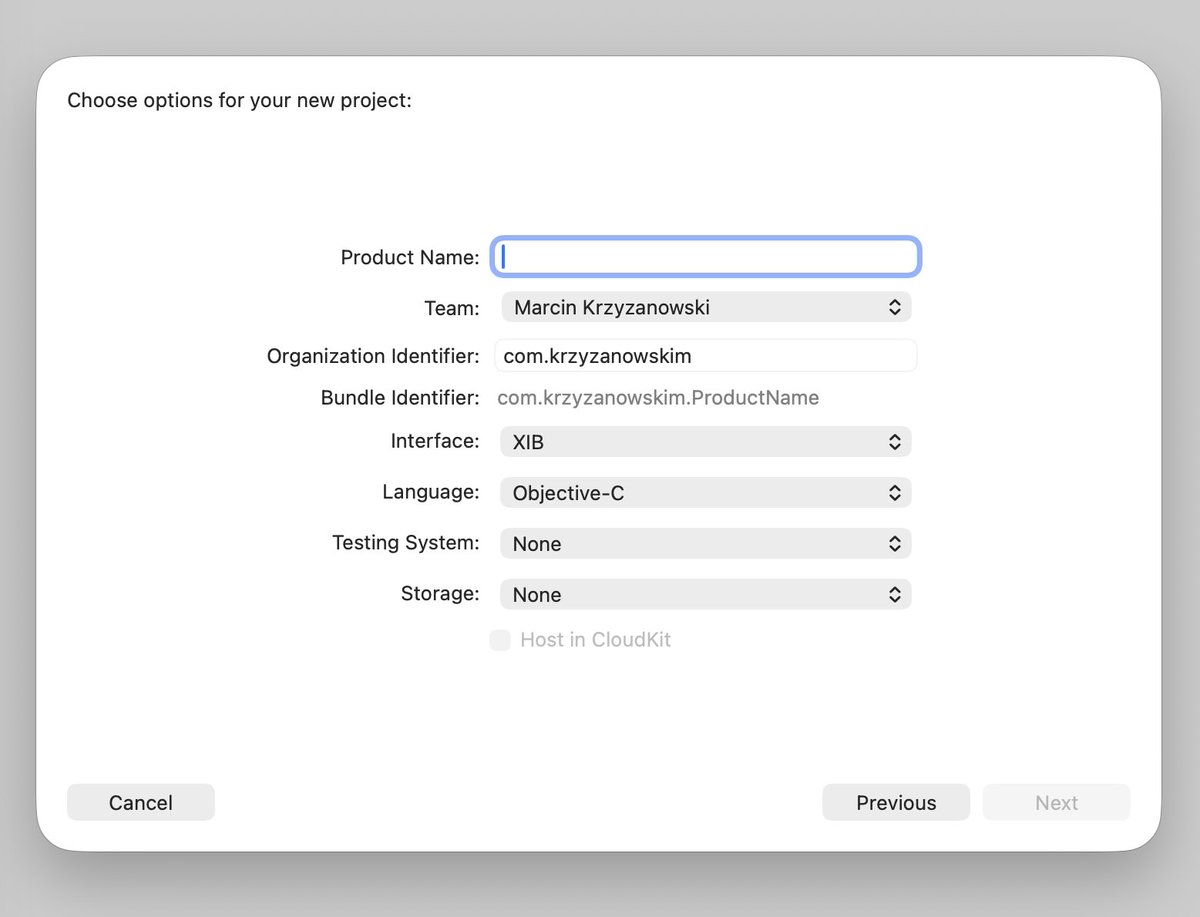Click the Testing System label
The height and width of the screenshot is (917, 1200).
click(406, 543)
